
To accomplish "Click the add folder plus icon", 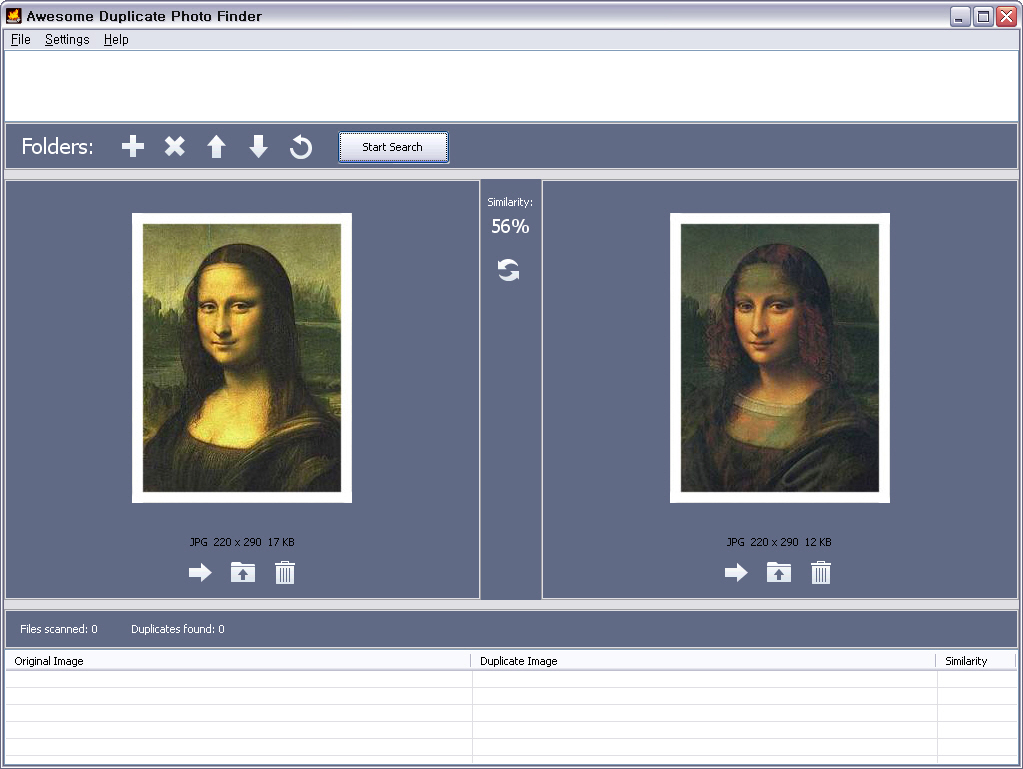I will coord(132,146).
